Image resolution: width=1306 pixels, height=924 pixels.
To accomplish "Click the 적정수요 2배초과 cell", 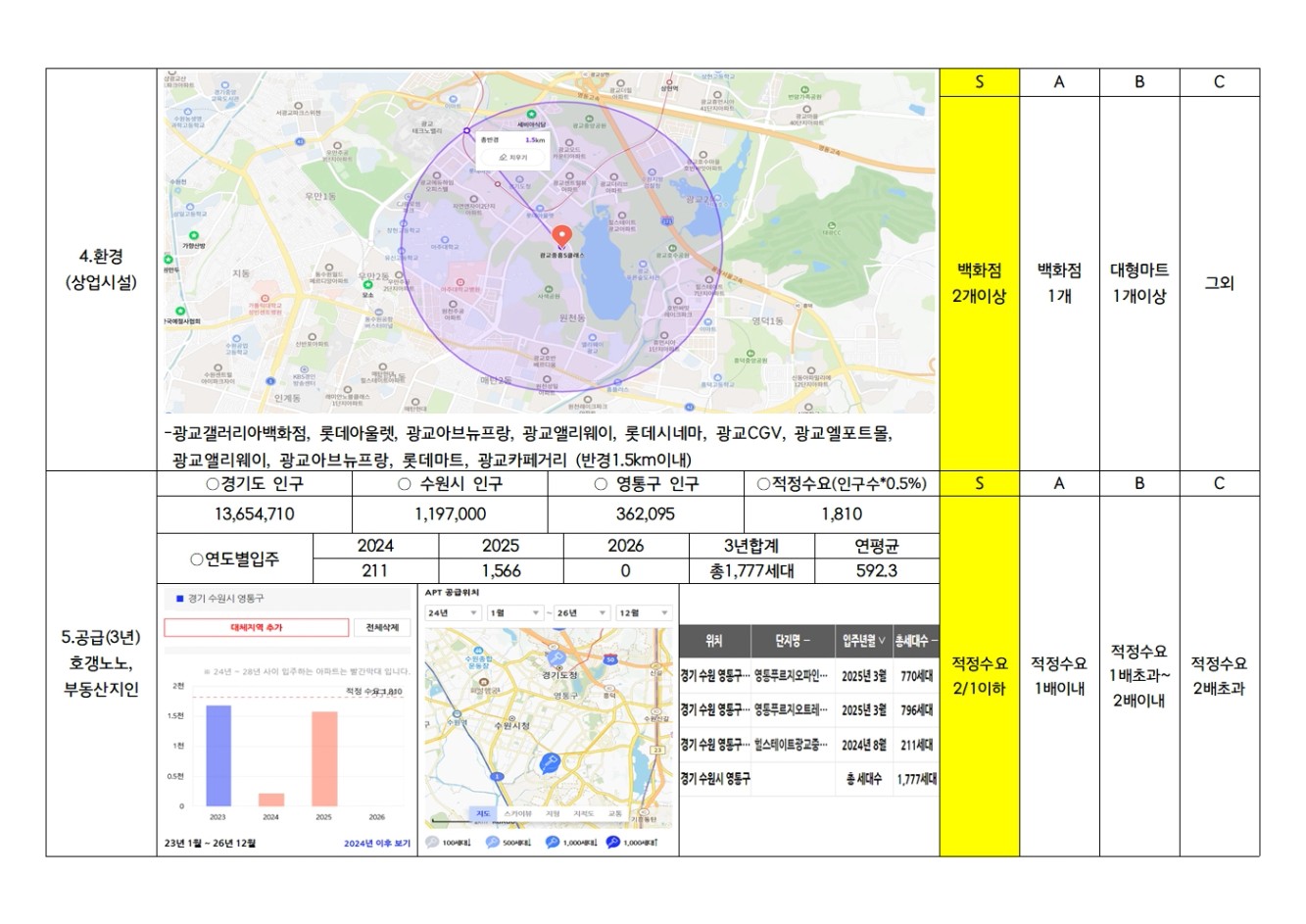I will point(1219,676).
